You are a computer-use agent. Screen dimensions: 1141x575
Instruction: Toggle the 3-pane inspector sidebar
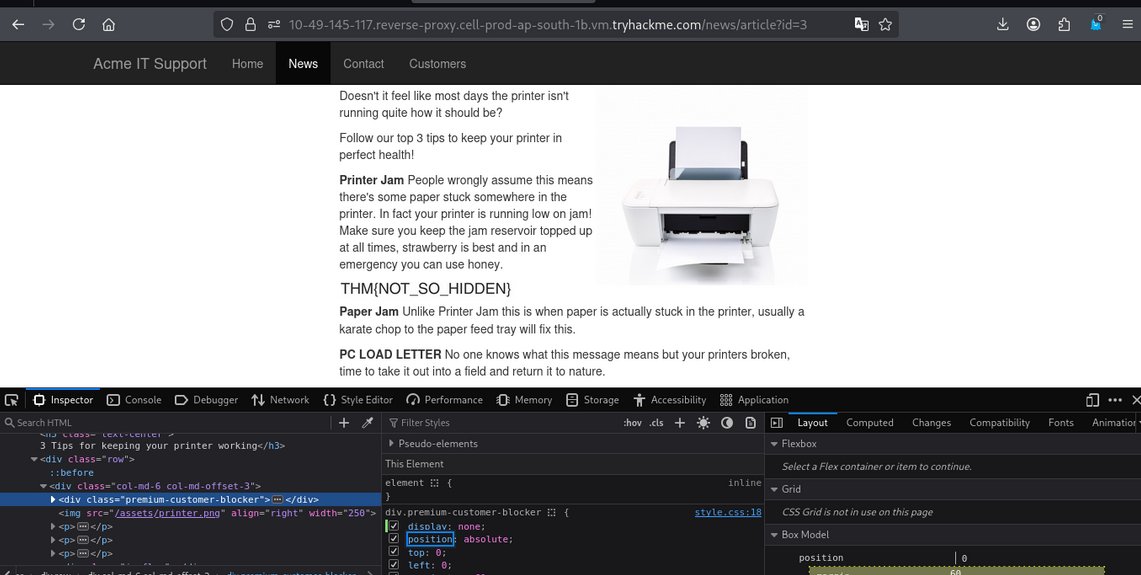click(x=776, y=423)
